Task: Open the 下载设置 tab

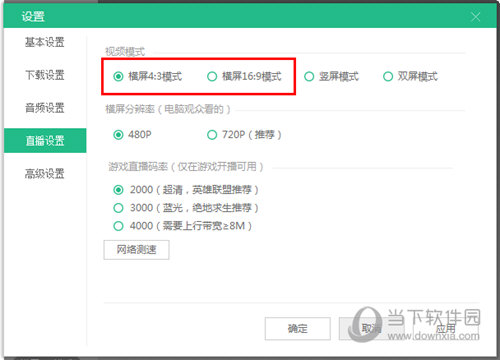Action: coord(45,75)
